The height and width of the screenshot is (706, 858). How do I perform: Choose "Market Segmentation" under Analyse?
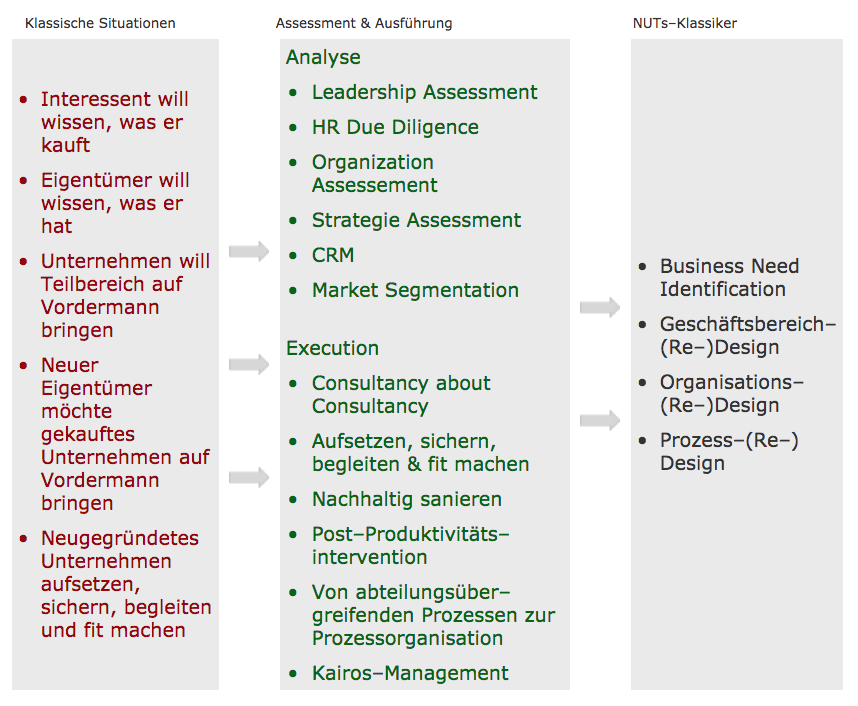415,290
